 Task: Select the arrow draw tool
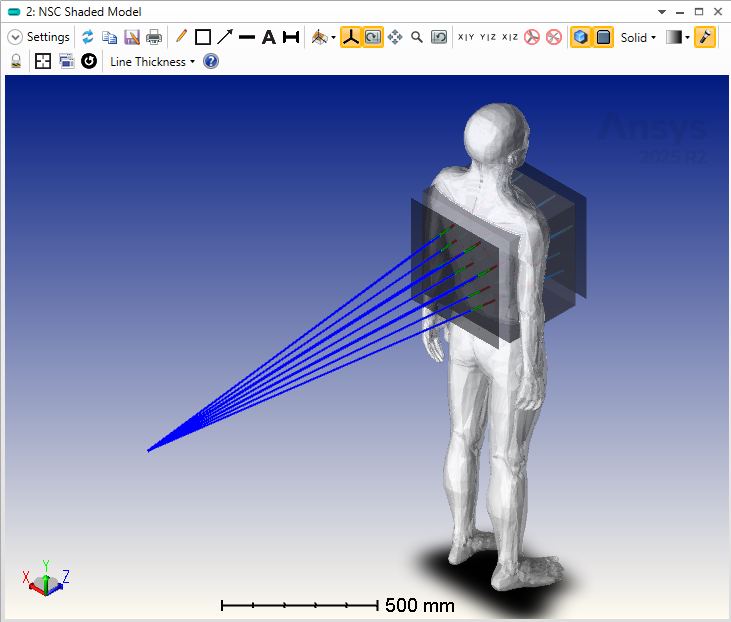pyautogui.click(x=225, y=37)
